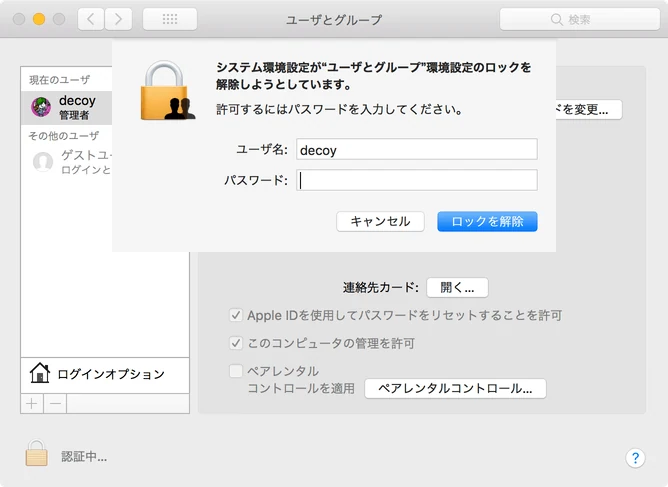
Task: Select decoy 管理者 row in user list
Action: click(x=66, y=107)
